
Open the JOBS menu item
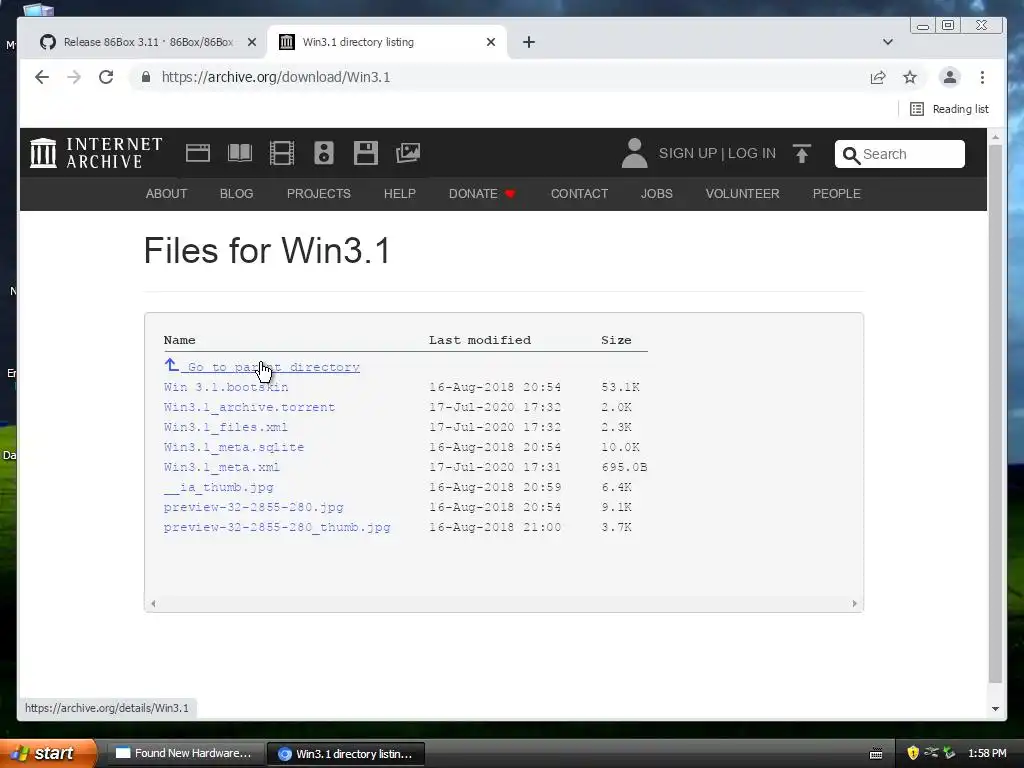click(x=657, y=194)
